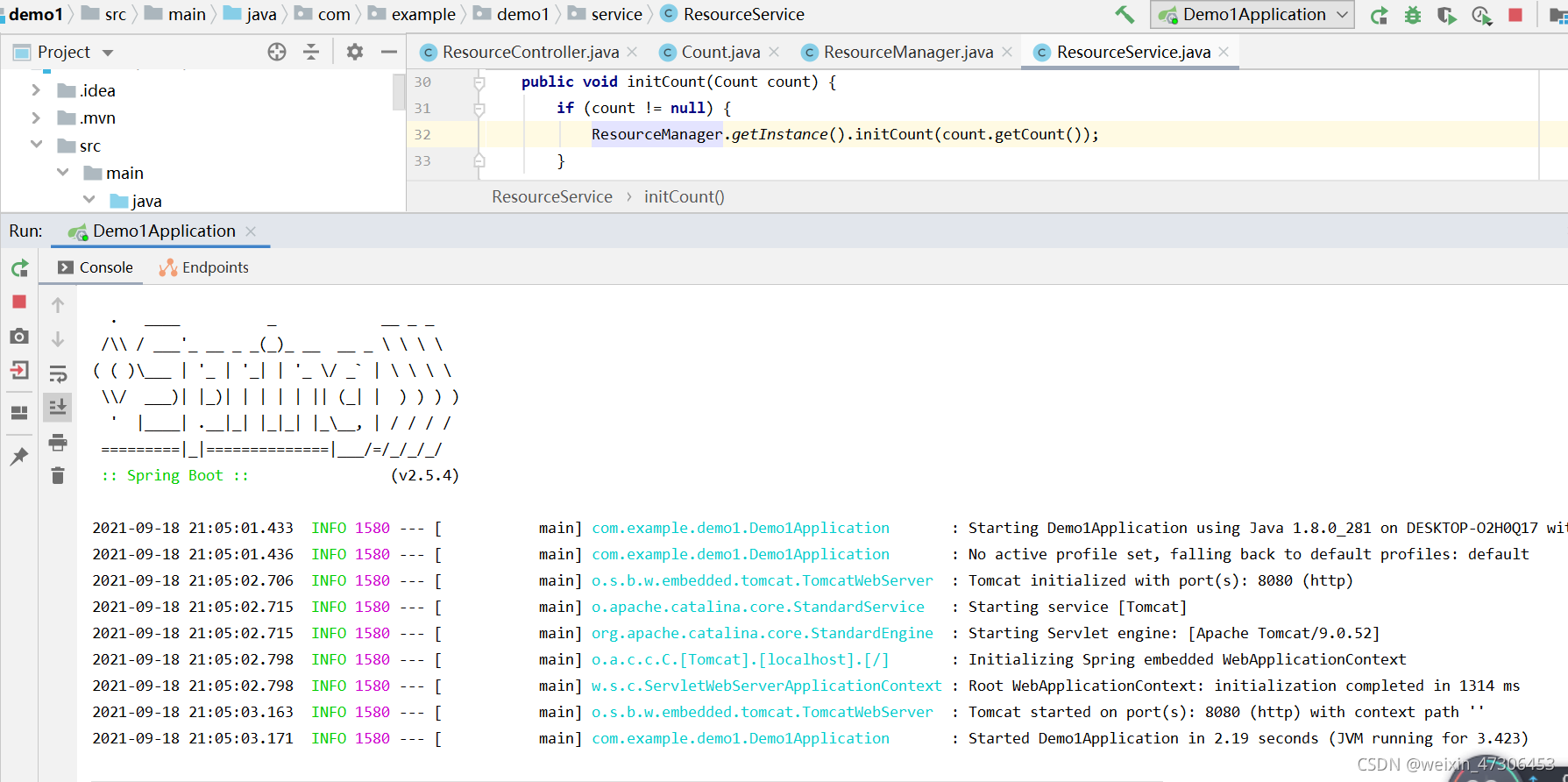
Task: Click ResourceService in editor breadcrumb
Action: [x=552, y=196]
